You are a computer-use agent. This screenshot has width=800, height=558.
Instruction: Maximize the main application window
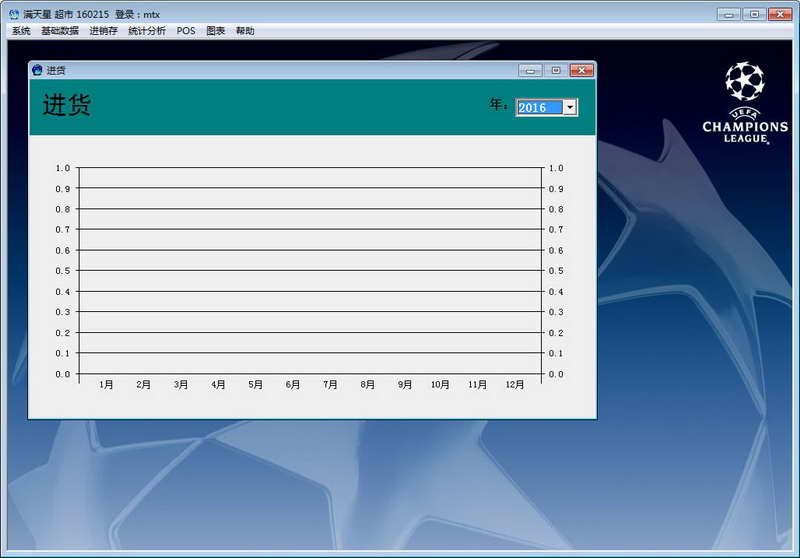[754, 14]
